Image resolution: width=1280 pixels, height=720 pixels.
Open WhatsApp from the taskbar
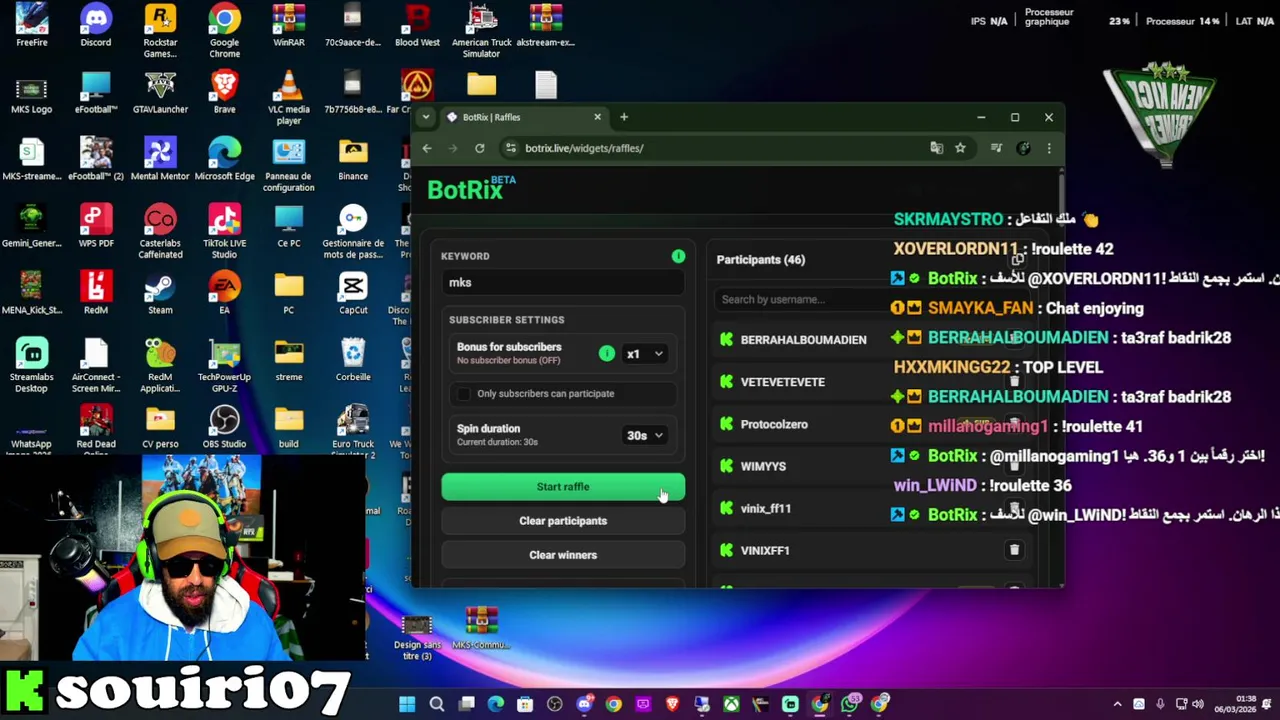[849, 704]
